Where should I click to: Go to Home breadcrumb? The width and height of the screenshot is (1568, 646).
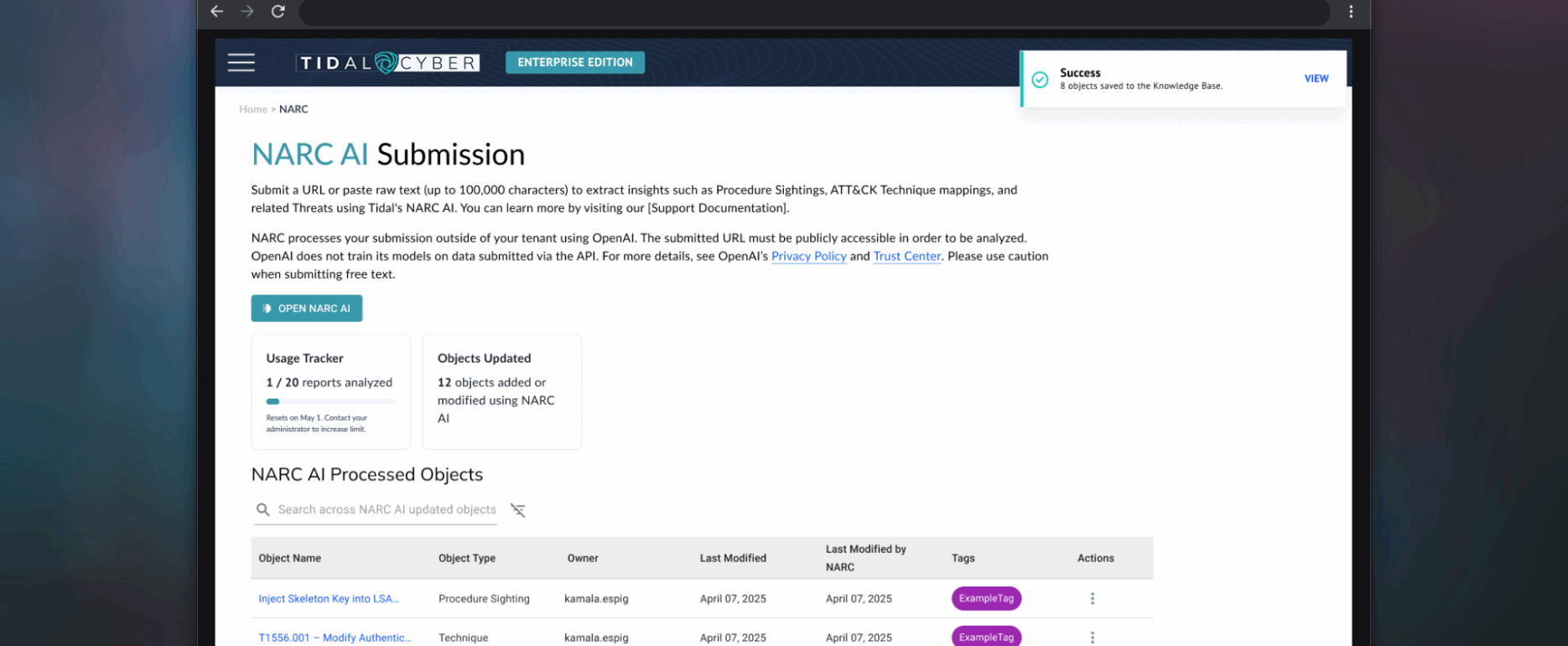tap(252, 109)
